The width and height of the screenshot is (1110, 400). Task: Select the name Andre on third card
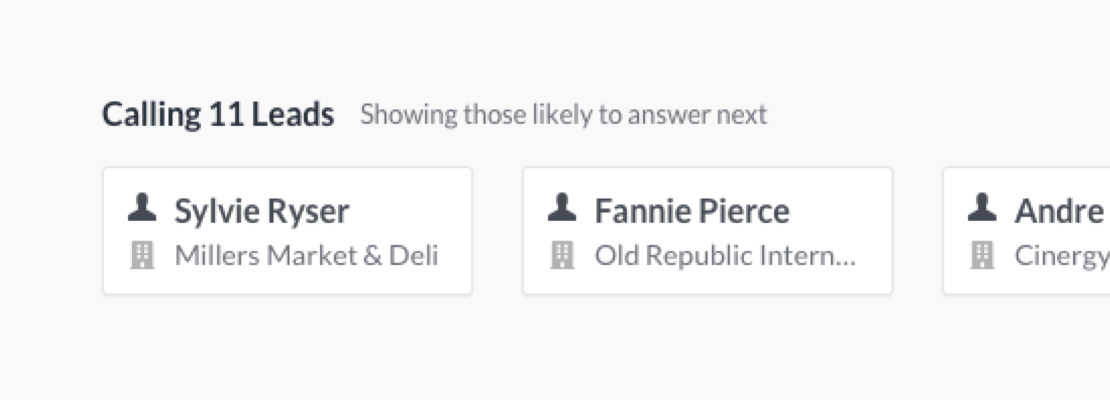[x=1059, y=211]
